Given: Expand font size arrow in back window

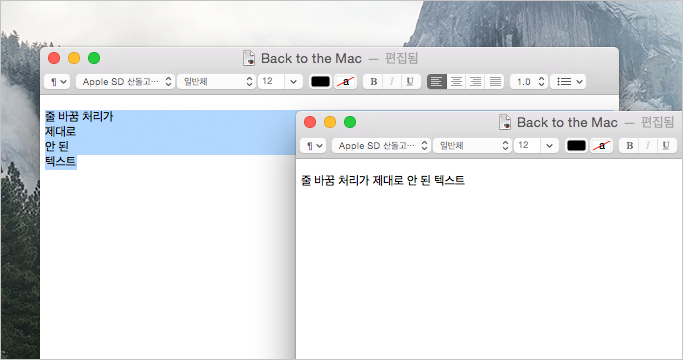Looking at the screenshot, I should point(294,82).
